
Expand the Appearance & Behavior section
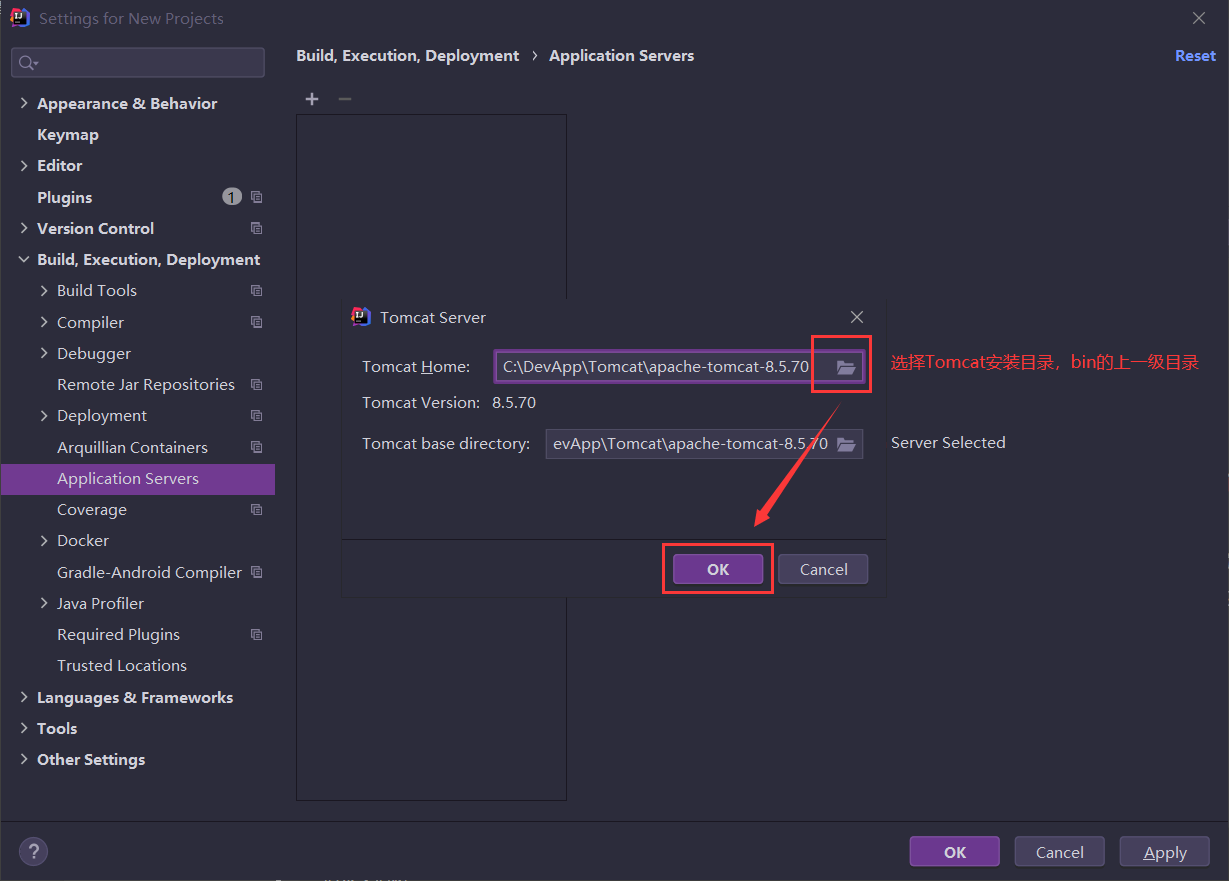tap(24, 104)
